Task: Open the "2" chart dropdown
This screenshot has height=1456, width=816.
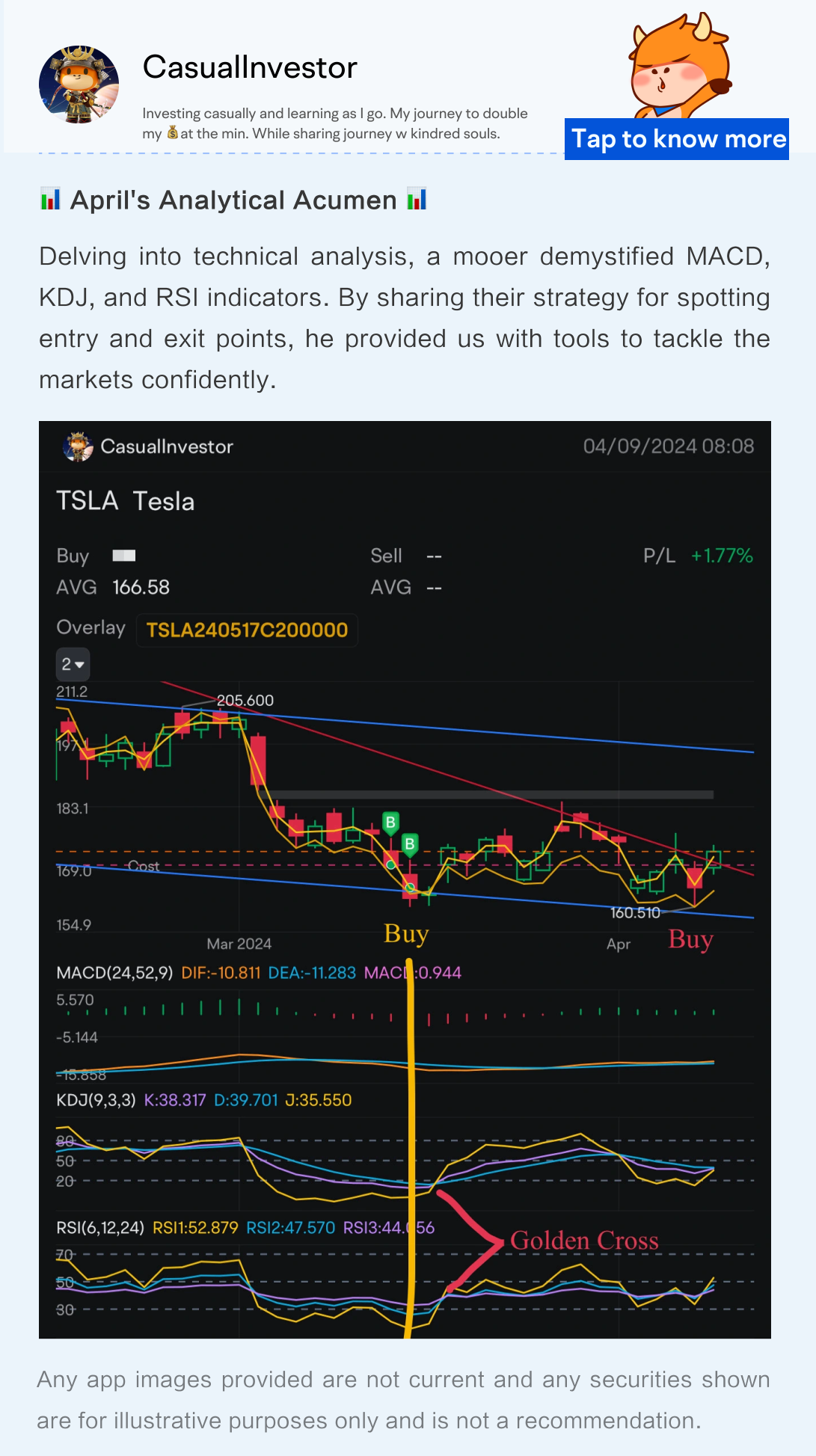Action: coord(73,664)
